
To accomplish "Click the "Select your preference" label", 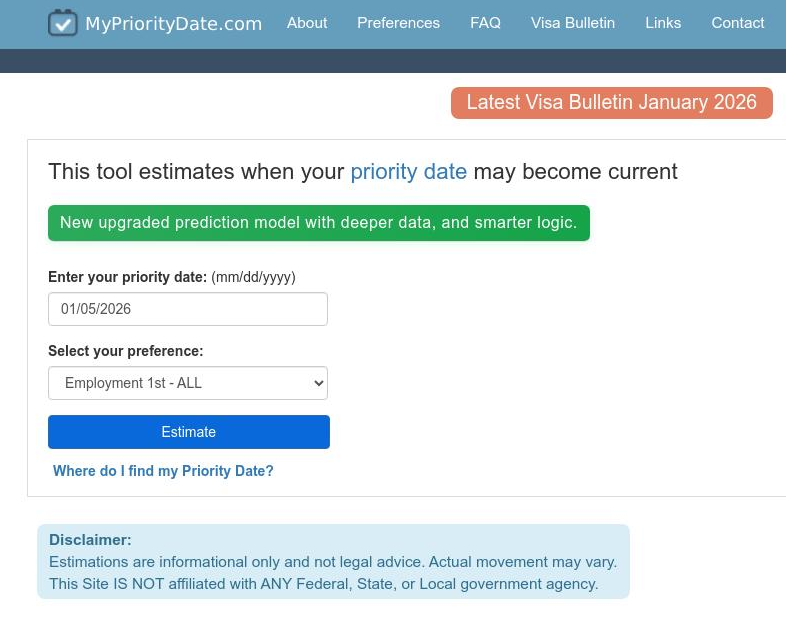I will 125,351.
